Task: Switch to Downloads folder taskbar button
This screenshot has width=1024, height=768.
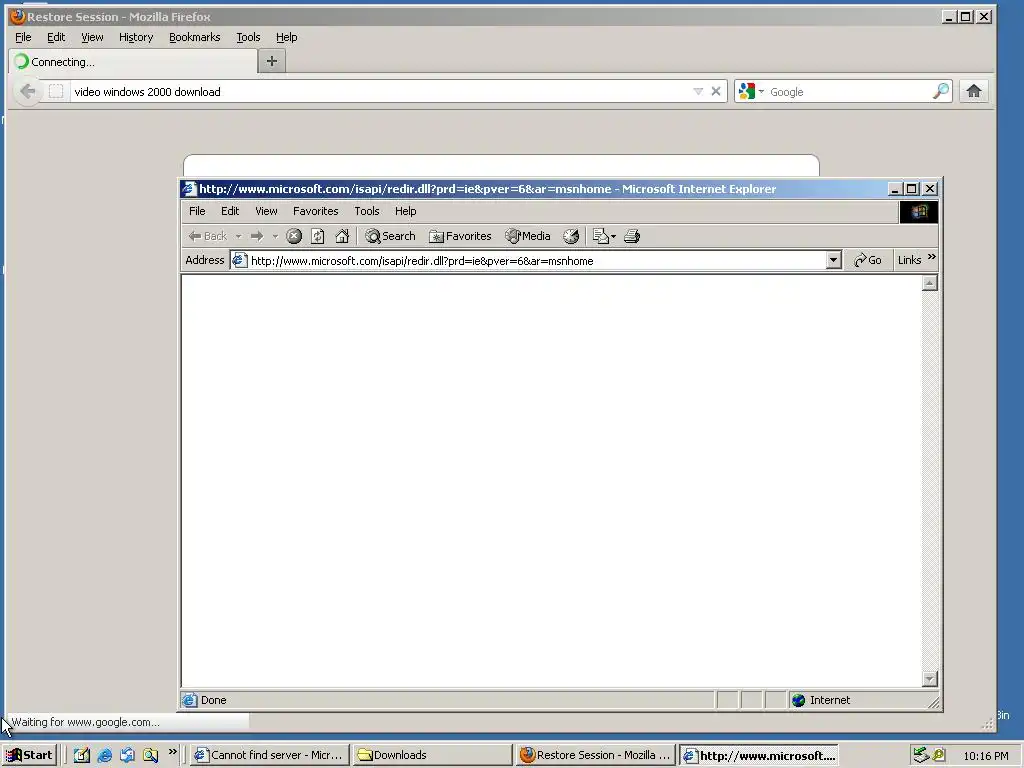Action: pyautogui.click(x=432, y=755)
